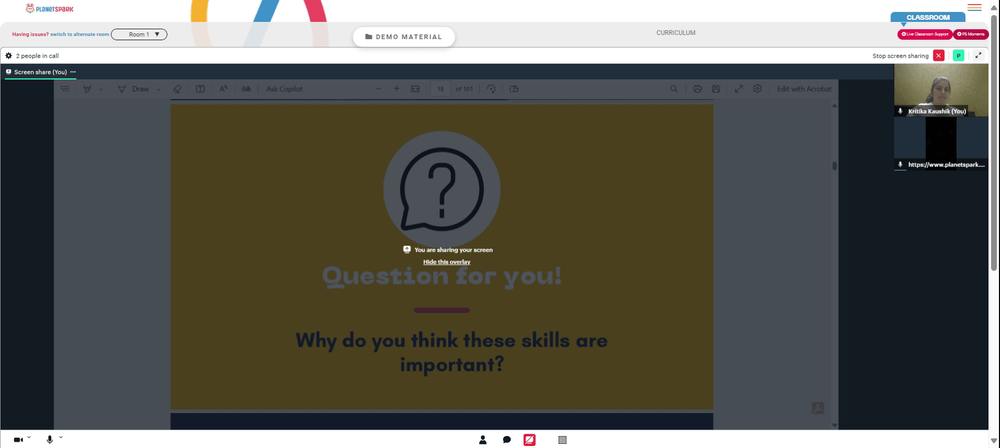
Task: Expand camera options chevron
Action: point(29,437)
